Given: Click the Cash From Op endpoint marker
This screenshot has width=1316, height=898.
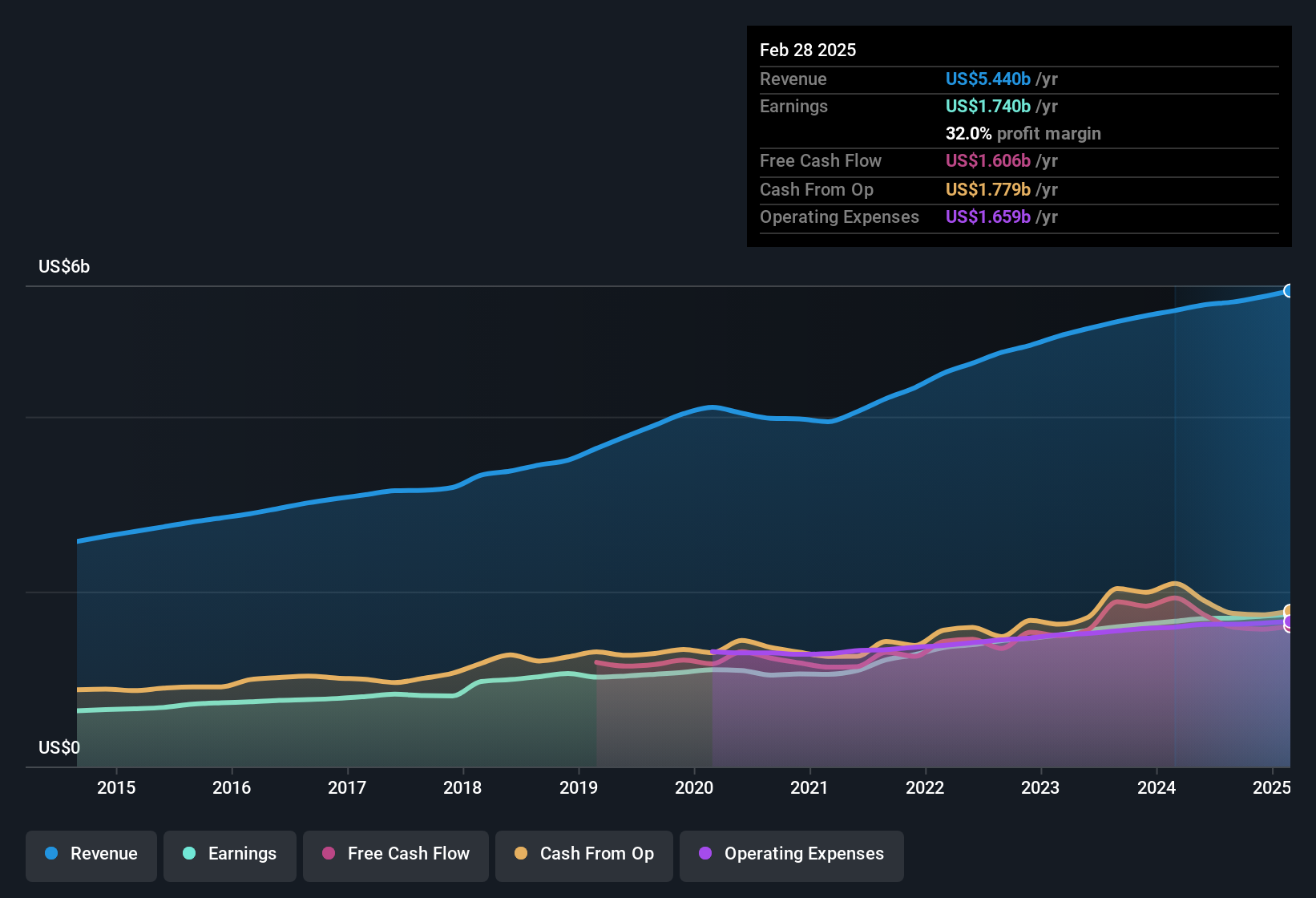Looking at the screenshot, I should (x=1289, y=612).
